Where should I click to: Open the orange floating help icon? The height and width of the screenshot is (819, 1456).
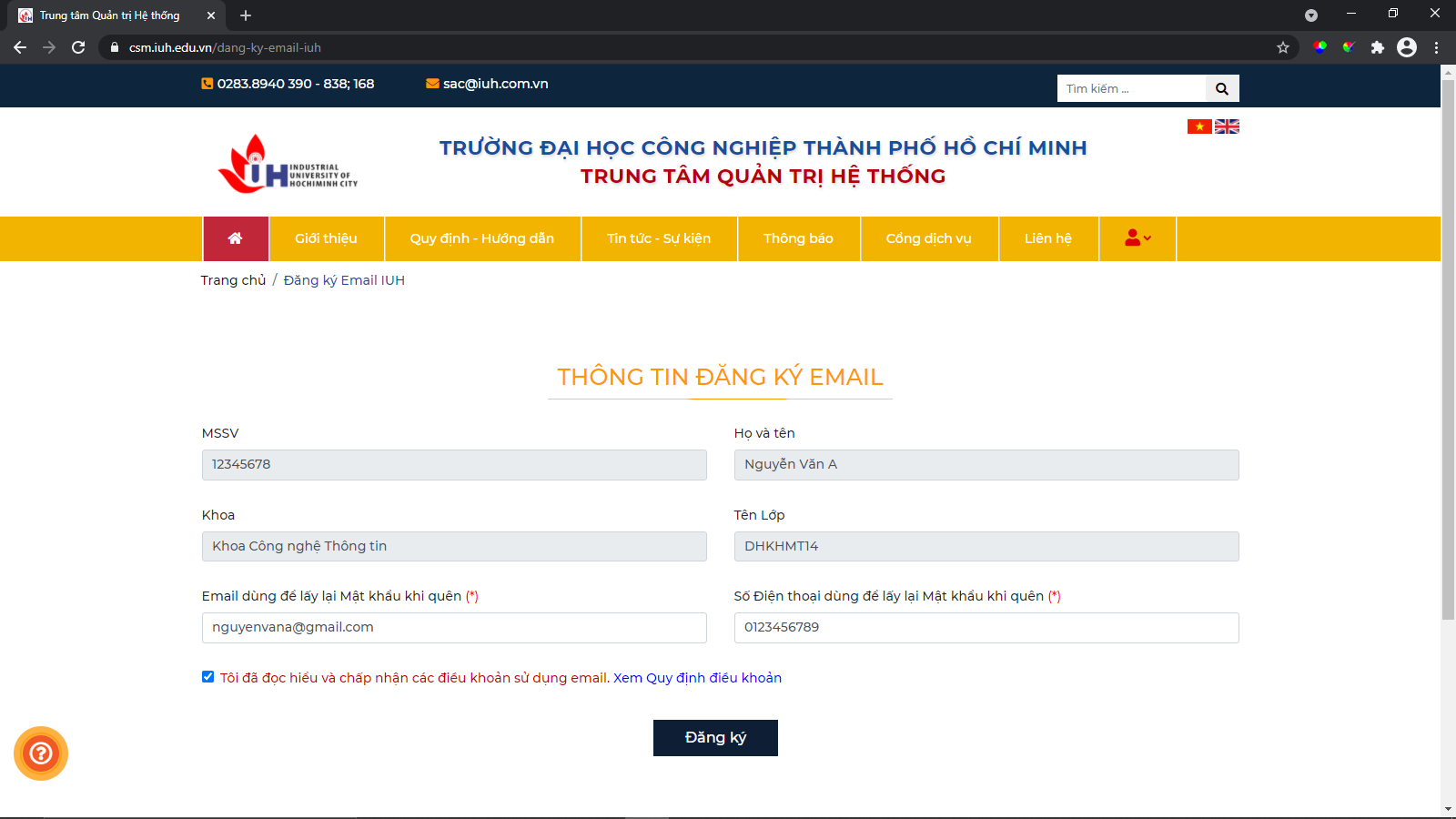(40, 753)
